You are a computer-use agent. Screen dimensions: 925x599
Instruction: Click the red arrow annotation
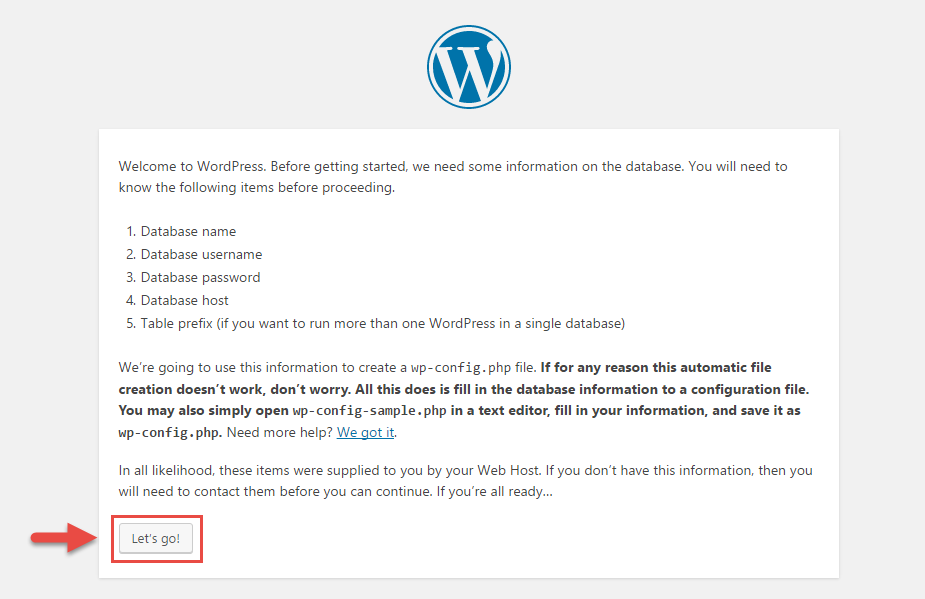click(x=64, y=537)
